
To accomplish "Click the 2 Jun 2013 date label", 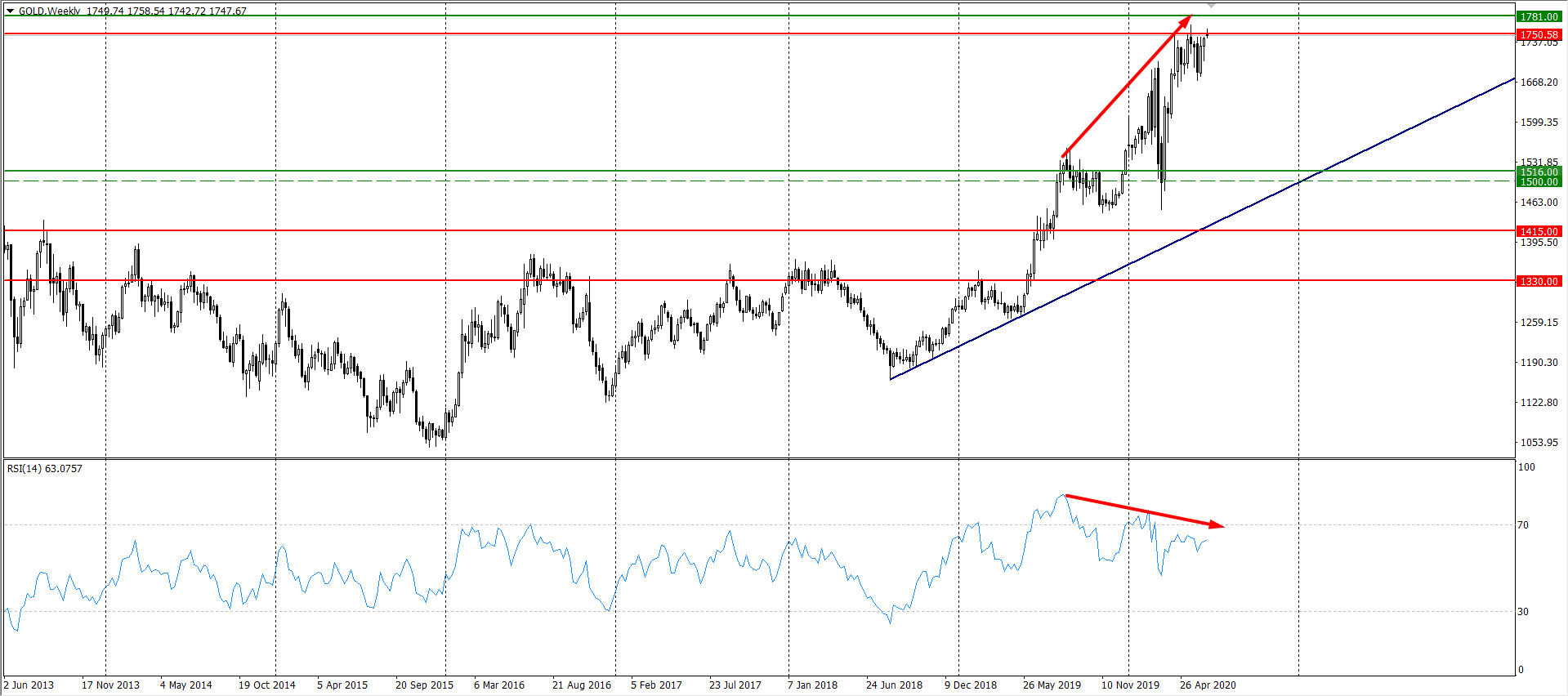I will click(x=29, y=685).
